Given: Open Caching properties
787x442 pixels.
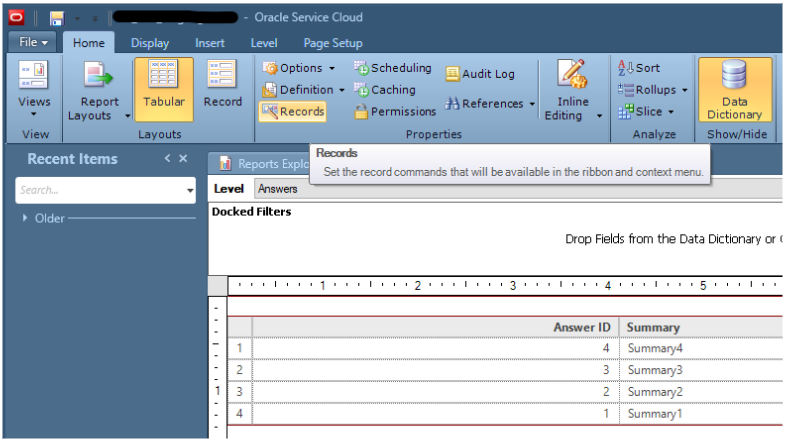Looking at the screenshot, I should point(384,90).
